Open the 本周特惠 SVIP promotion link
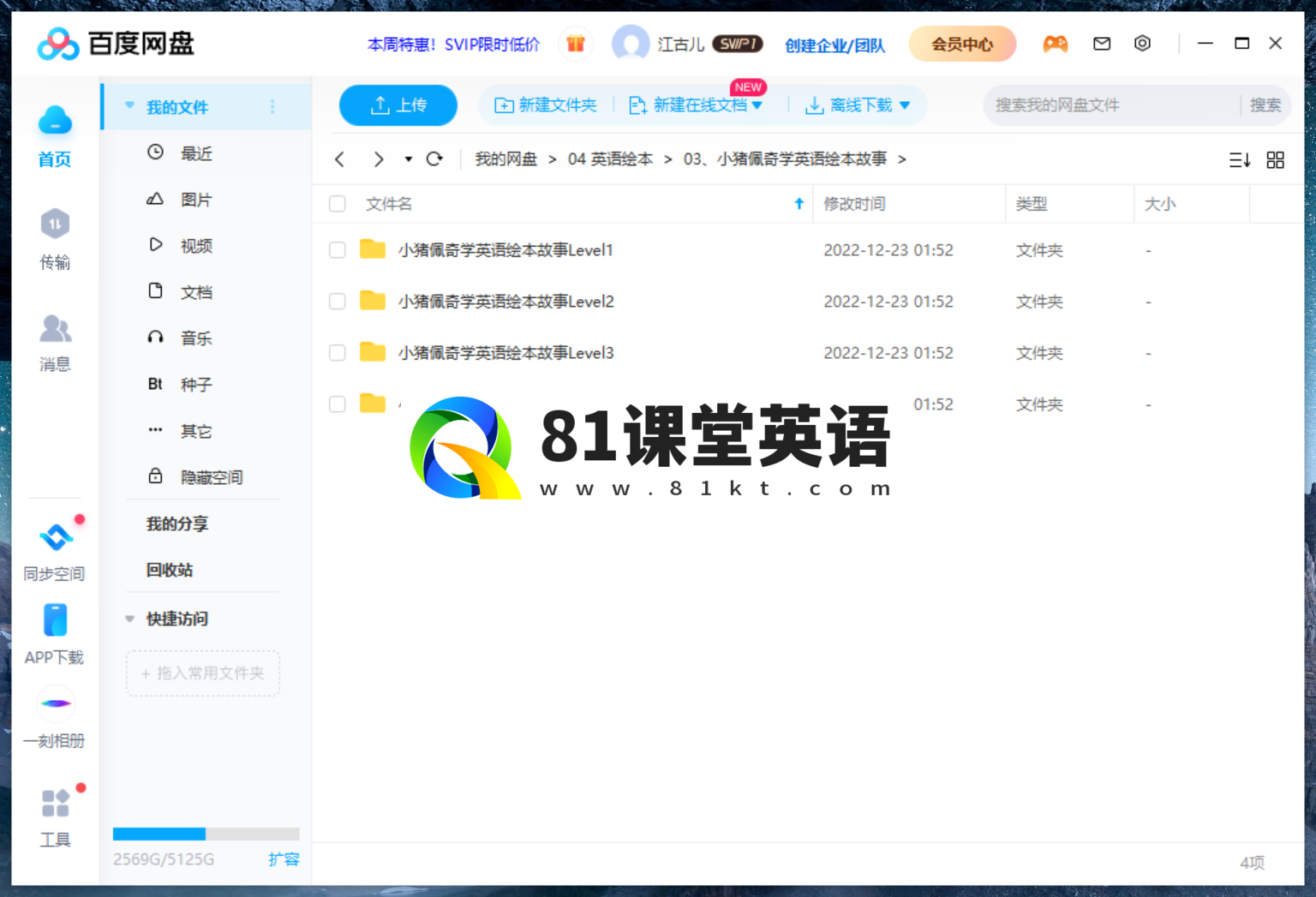Screen dimensions: 1316x897 pyautogui.click(x=453, y=45)
